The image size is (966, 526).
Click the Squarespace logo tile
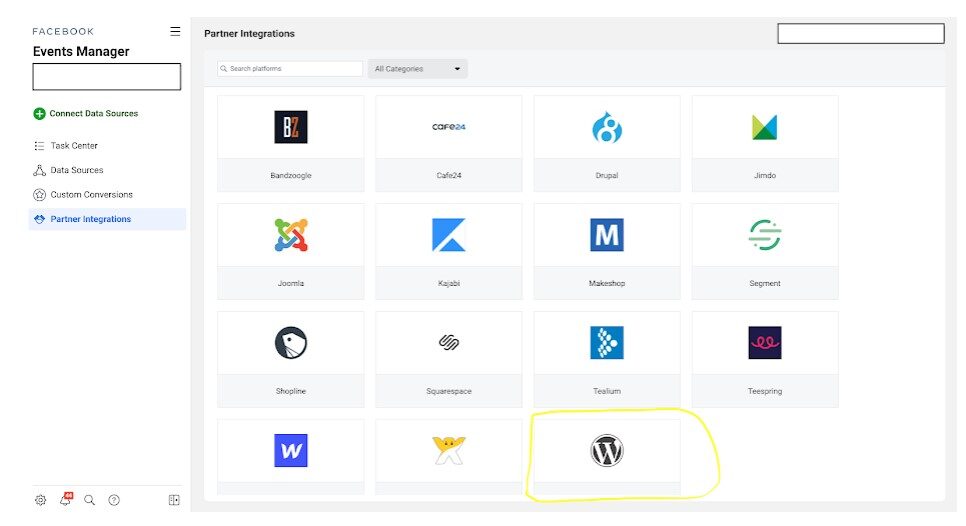(448, 343)
